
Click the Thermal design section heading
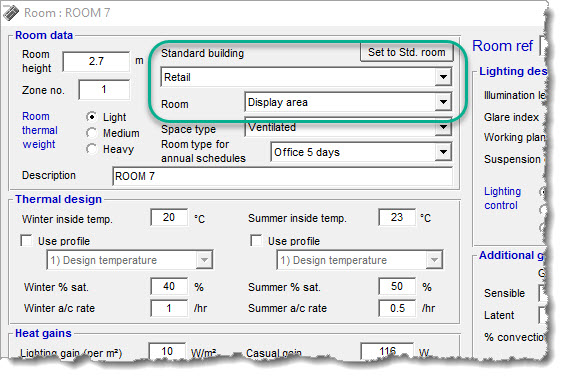coord(58,199)
